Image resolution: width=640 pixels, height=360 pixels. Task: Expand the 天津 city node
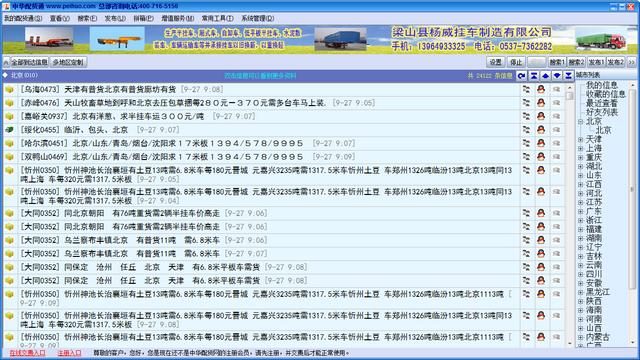coord(581,140)
